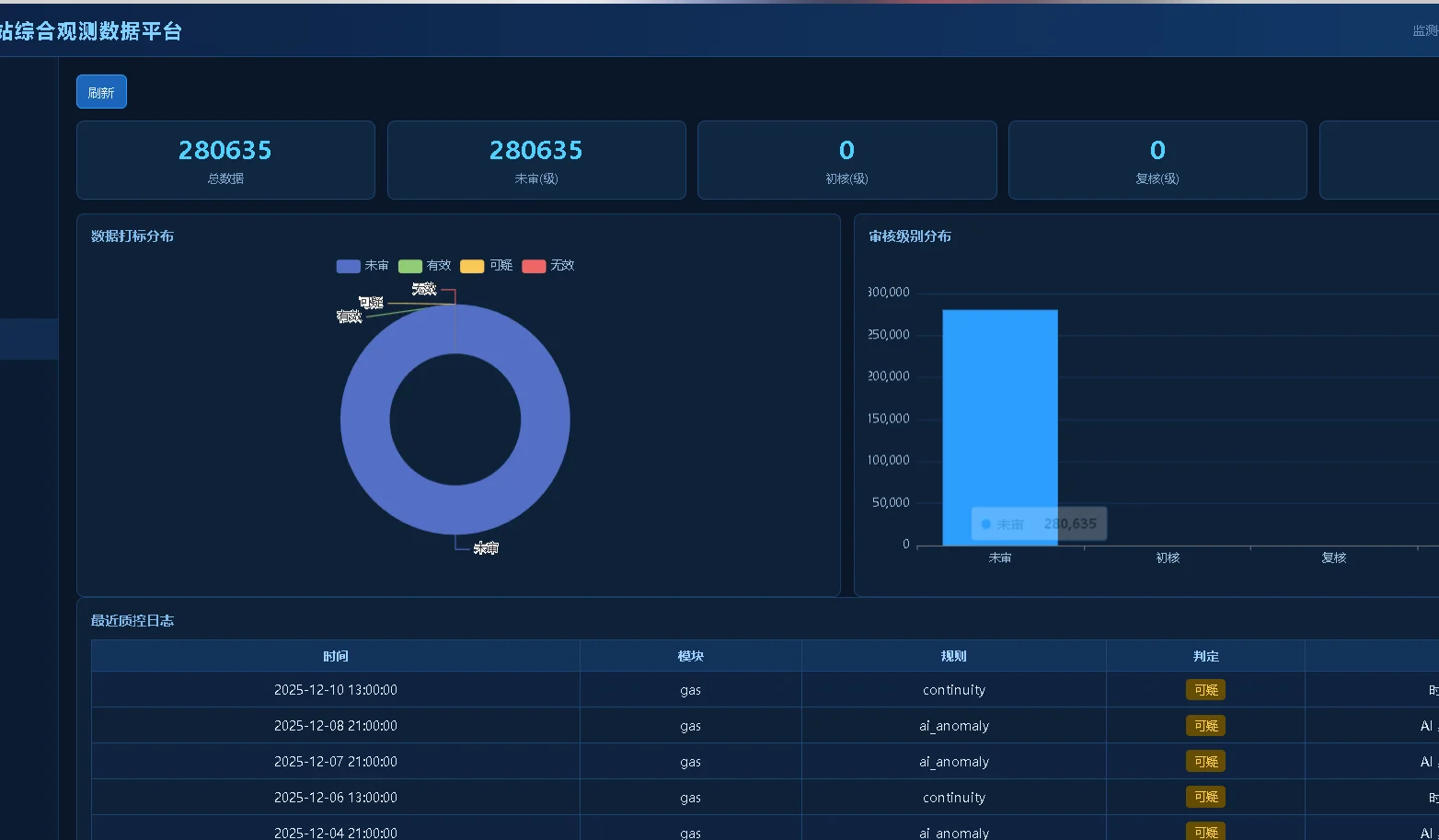Toggle the 无效 legend item

click(548, 266)
